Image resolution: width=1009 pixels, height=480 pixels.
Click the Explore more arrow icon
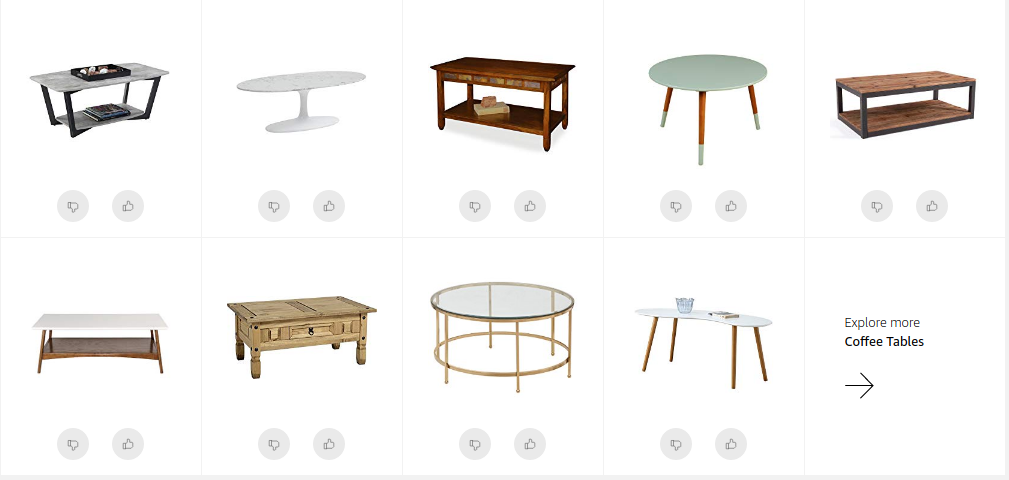pyautogui.click(x=859, y=385)
